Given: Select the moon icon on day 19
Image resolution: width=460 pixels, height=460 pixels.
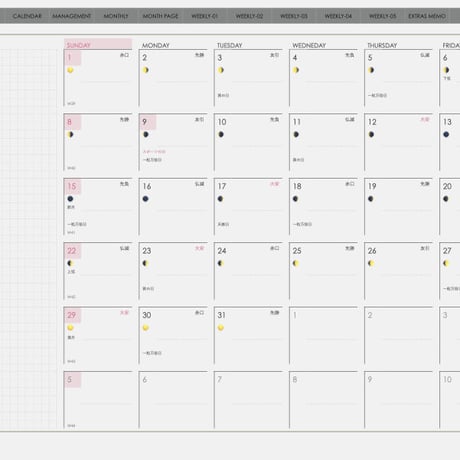Looking at the screenshot, I should click(x=371, y=199).
